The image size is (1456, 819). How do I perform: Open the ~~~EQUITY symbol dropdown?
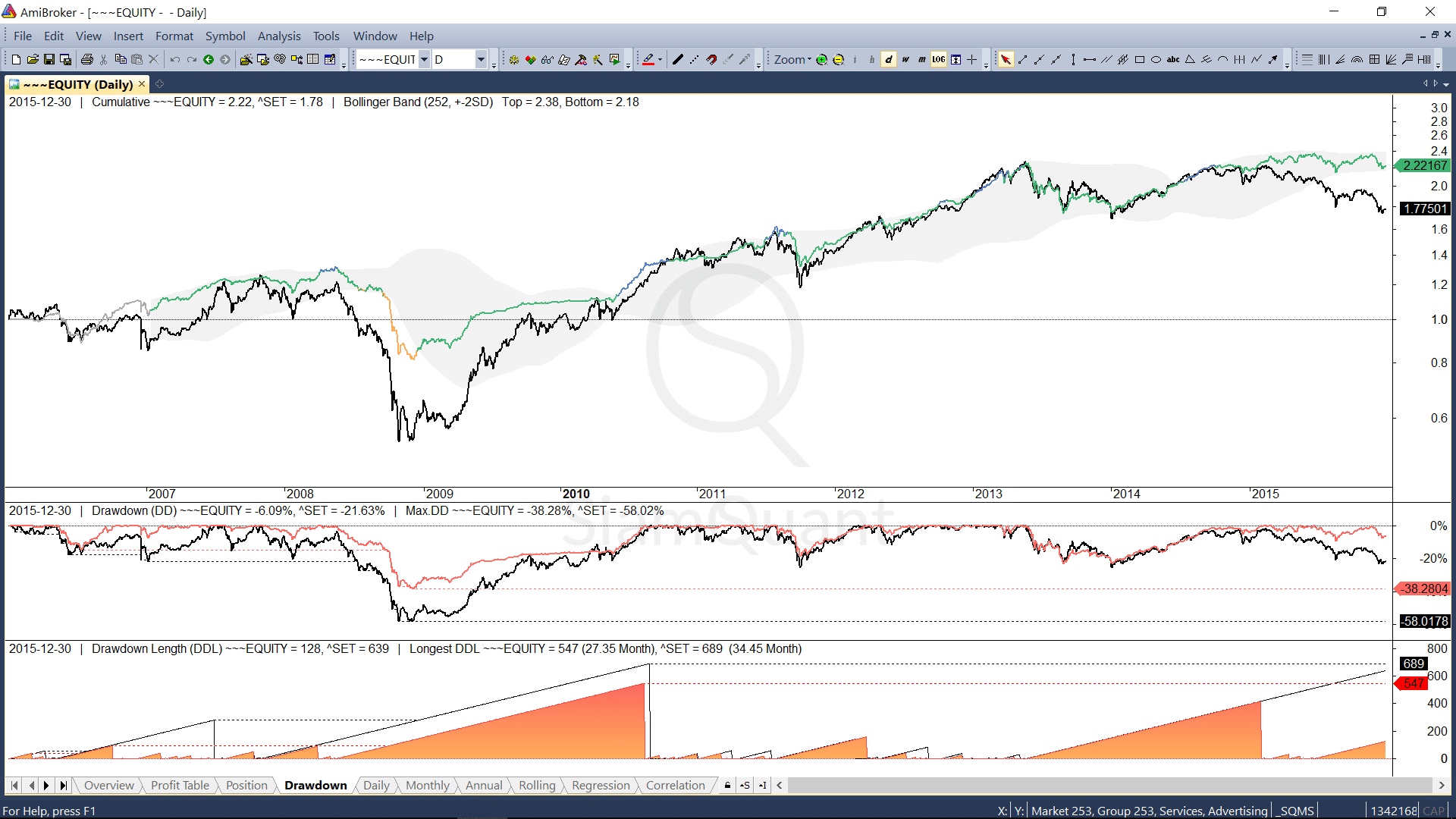tap(424, 60)
